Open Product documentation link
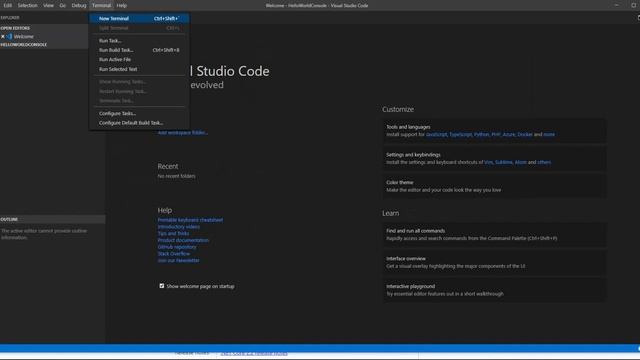Image resolution: width=640 pixels, height=360 pixels. click(183, 240)
